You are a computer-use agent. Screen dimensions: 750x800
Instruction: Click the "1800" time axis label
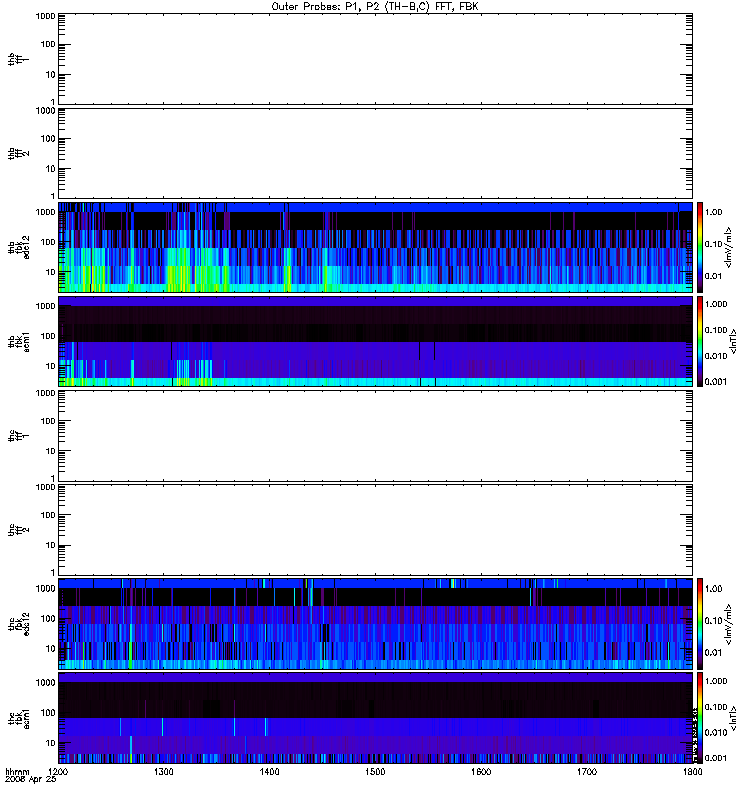[x=692, y=771]
